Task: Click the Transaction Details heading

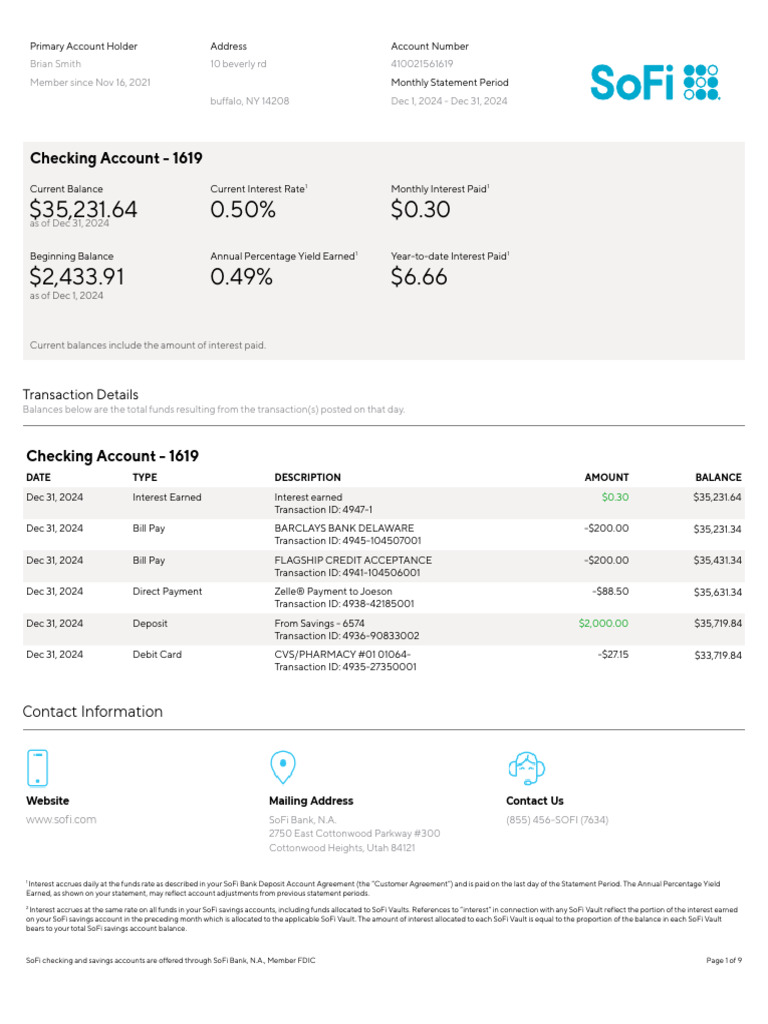Action: pyautogui.click(x=80, y=395)
